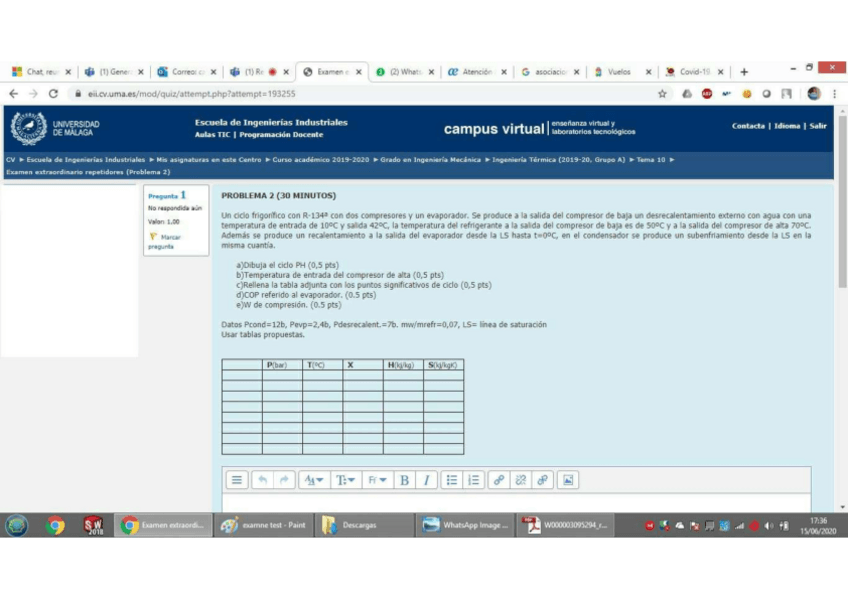This screenshot has height=599, width=848.
Task: Click the undo arrow in the editor toolbar
Action: (262, 480)
